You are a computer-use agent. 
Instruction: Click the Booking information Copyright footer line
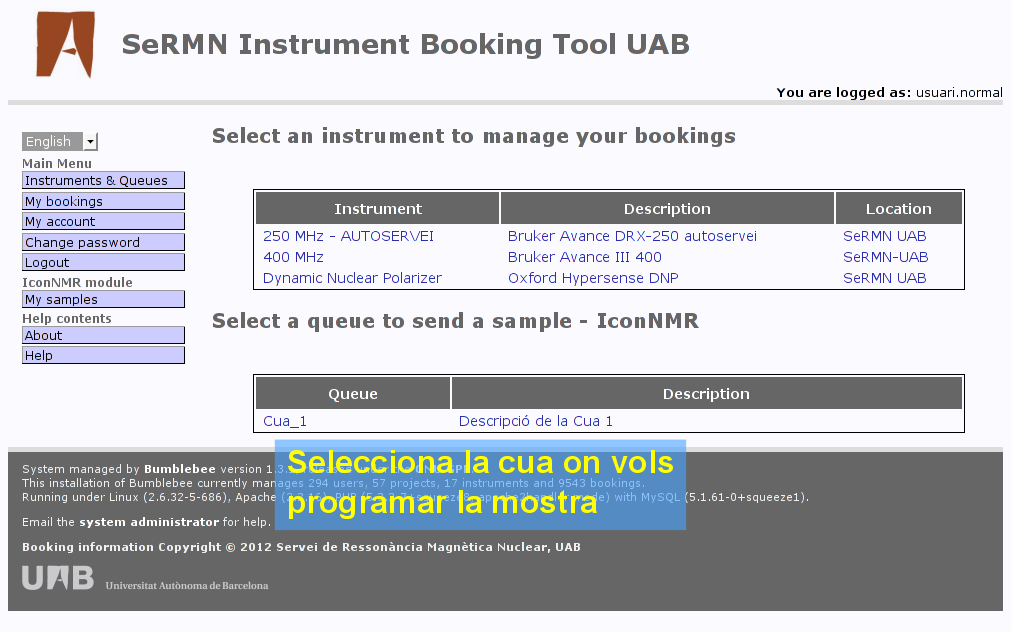point(301,547)
